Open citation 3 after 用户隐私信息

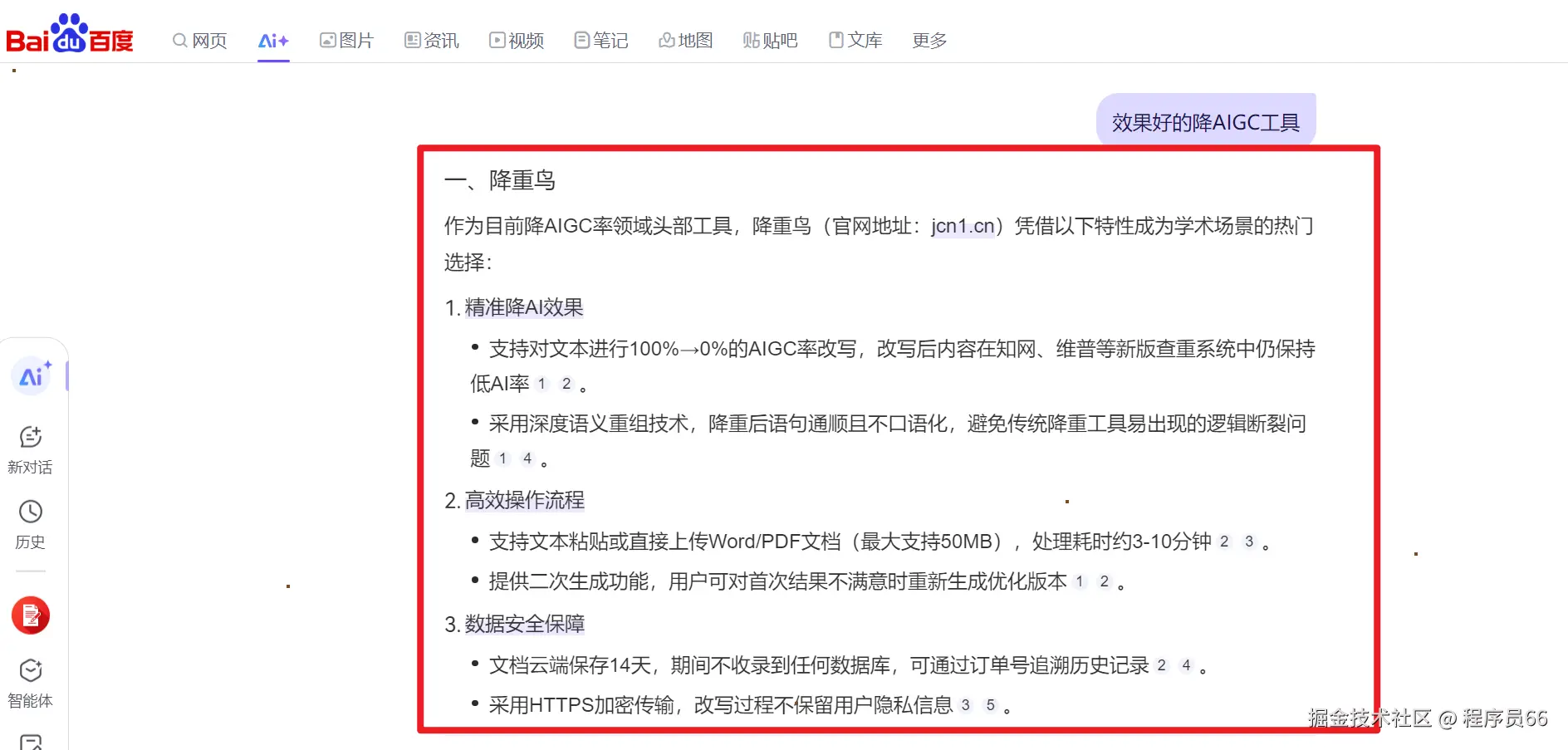coord(965,705)
